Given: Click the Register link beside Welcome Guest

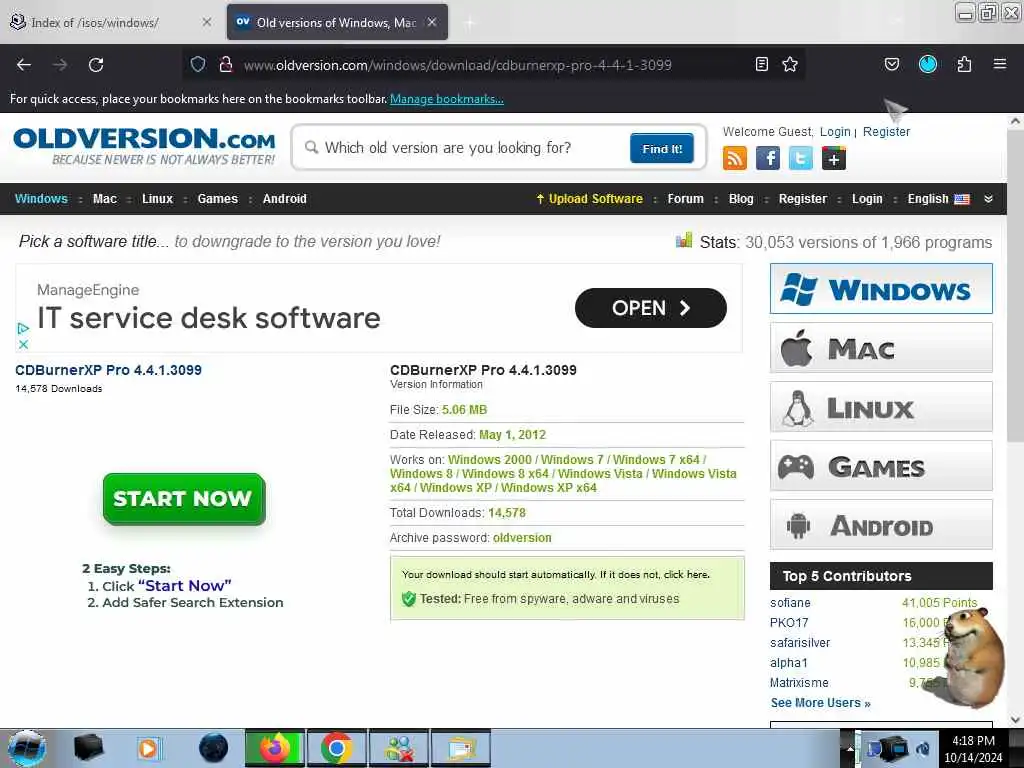Looking at the screenshot, I should coord(886,131).
